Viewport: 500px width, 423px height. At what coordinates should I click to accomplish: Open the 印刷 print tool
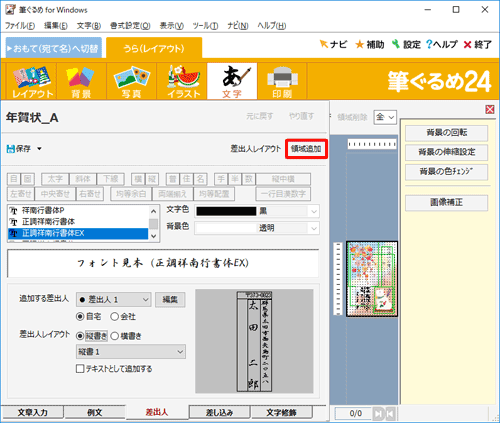click(282, 82)
